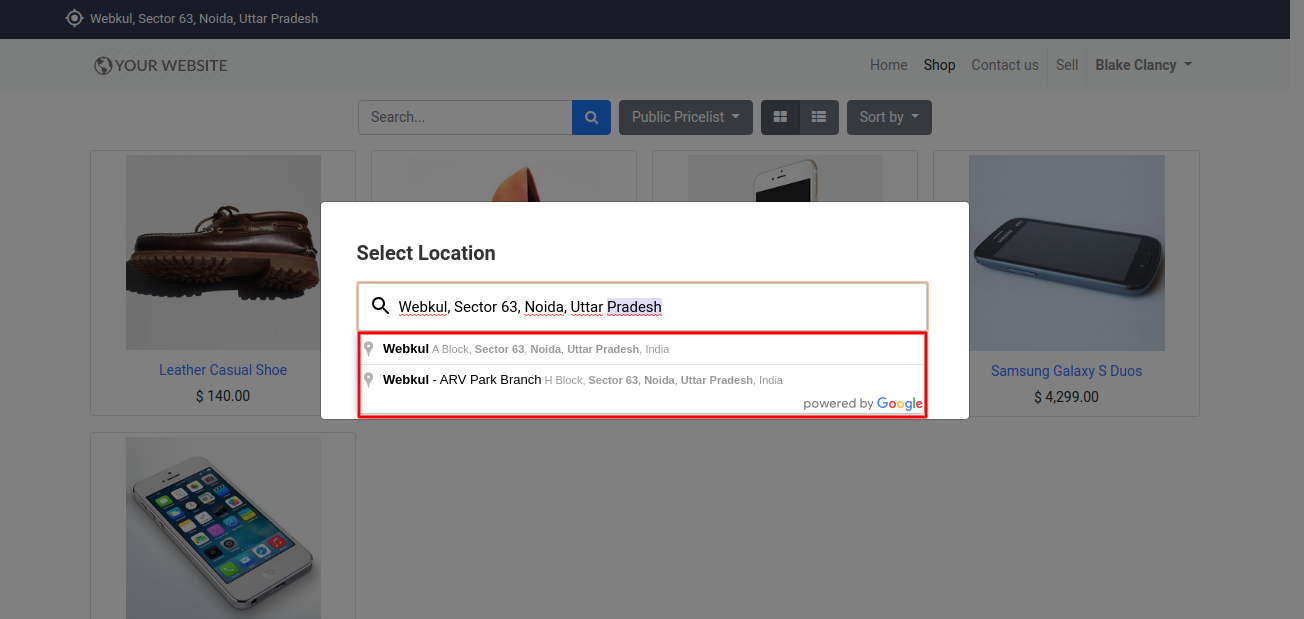Click the iPhone image in second row
The image size is (1304, 619).
223,527
